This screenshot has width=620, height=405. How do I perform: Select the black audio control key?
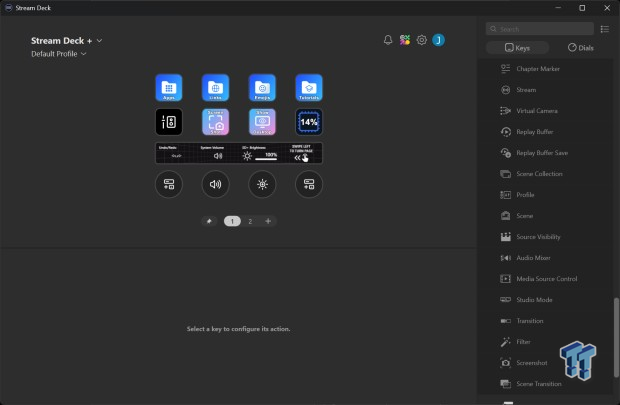click(x=169, y=122)
